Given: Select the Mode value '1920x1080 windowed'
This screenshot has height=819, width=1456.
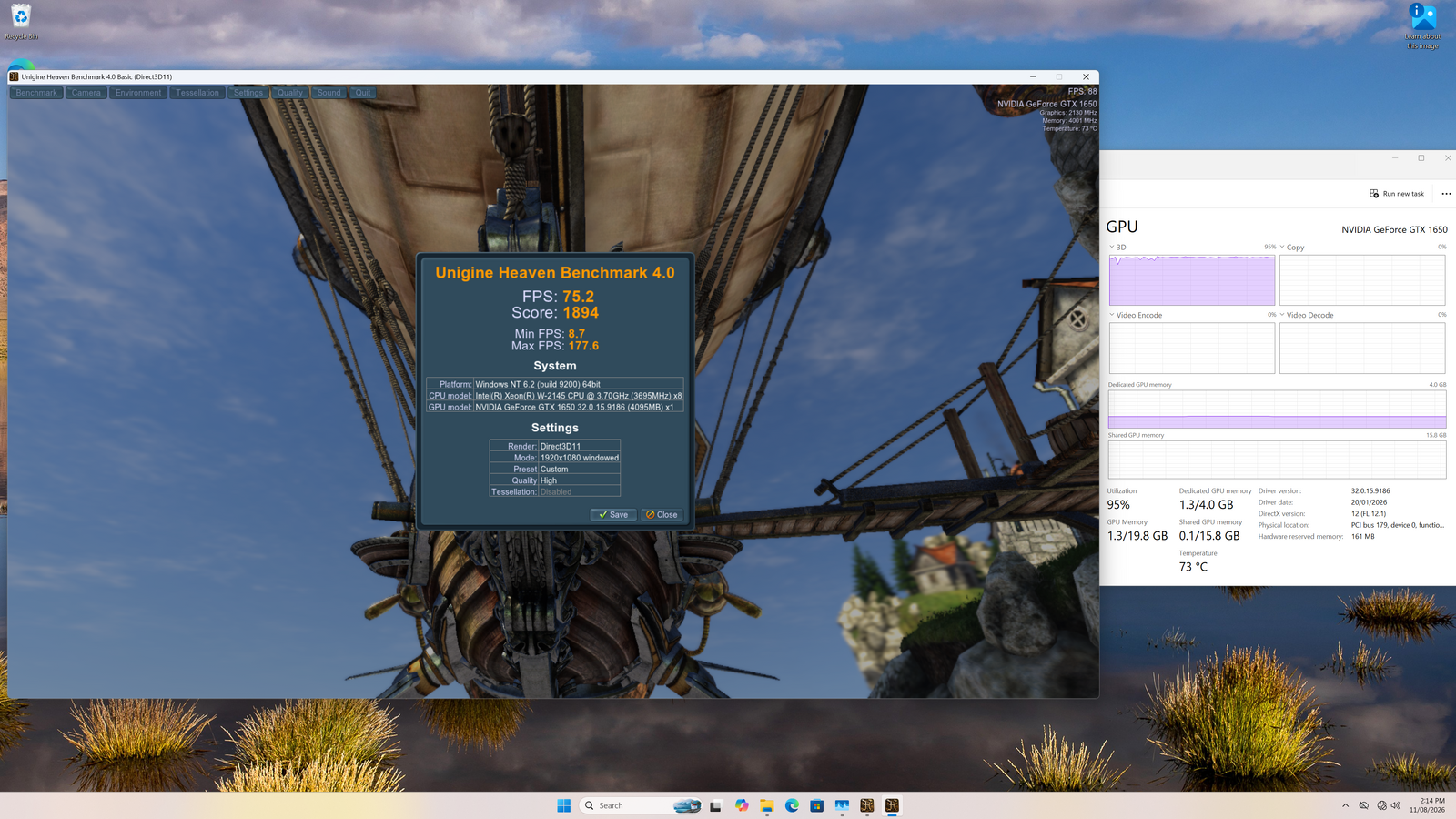Looking at the screenshot, I should (x=580, y=458).
